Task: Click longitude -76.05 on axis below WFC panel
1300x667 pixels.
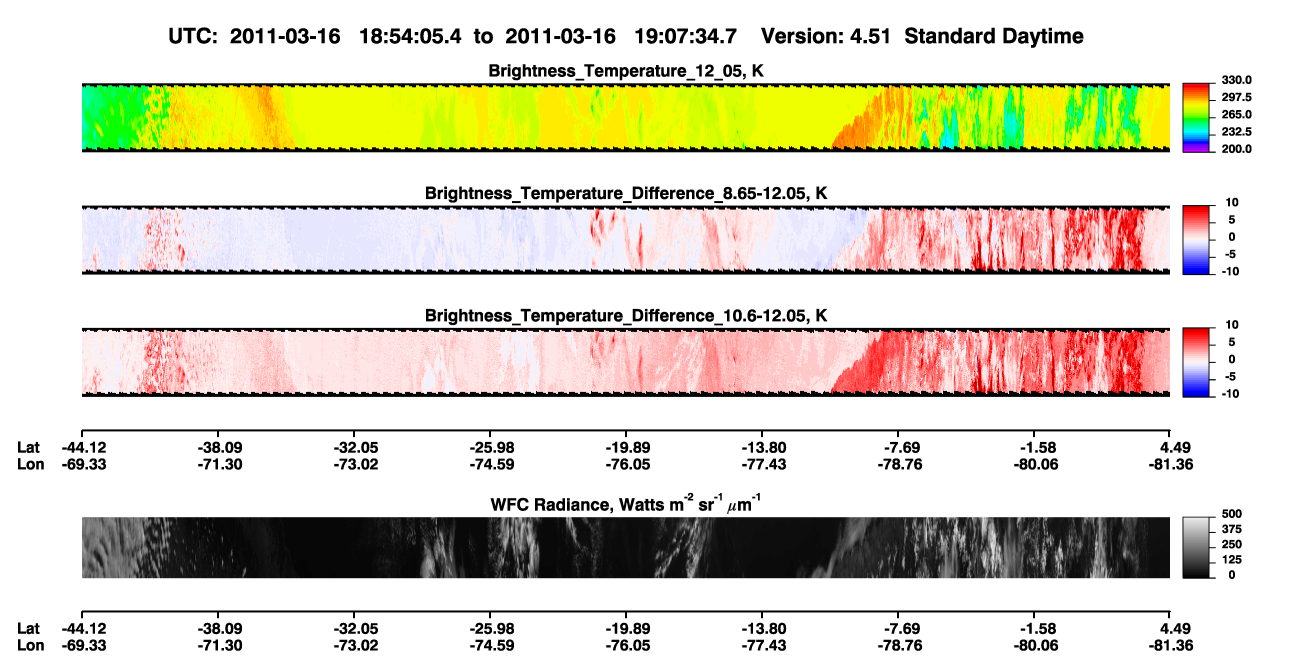Action: pos(626,644)
